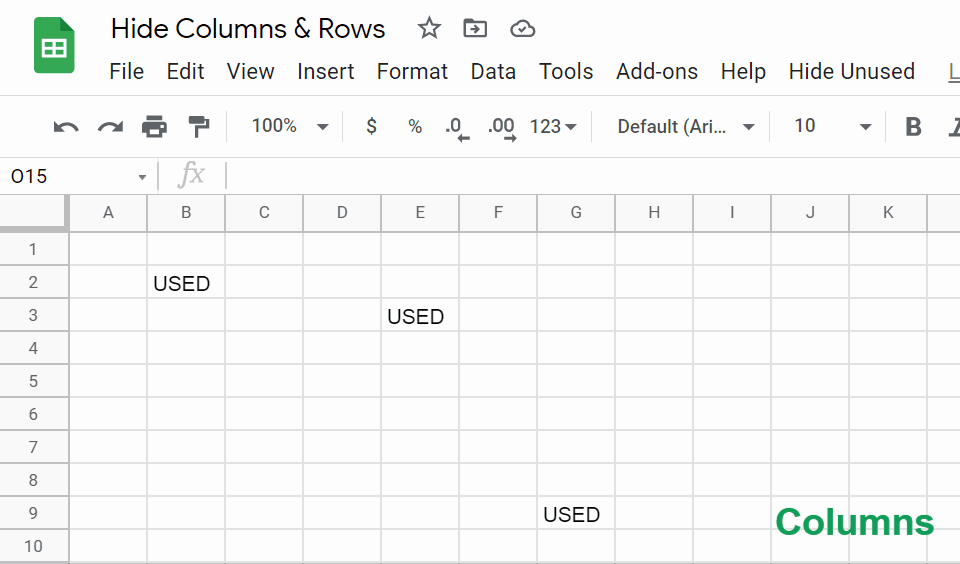Select cell B2 containing USED
The height and width of the screenshot is (564, 960).
pyautogui.click(x=186, y=282)
